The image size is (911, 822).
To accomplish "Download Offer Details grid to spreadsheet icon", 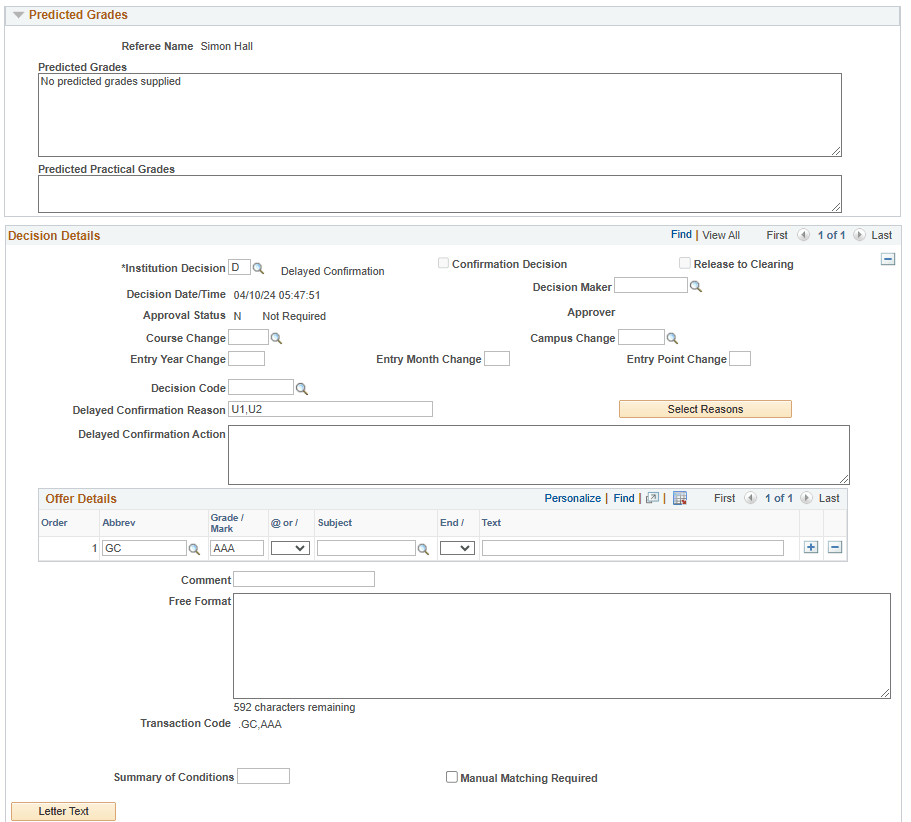I will point(680,498).
